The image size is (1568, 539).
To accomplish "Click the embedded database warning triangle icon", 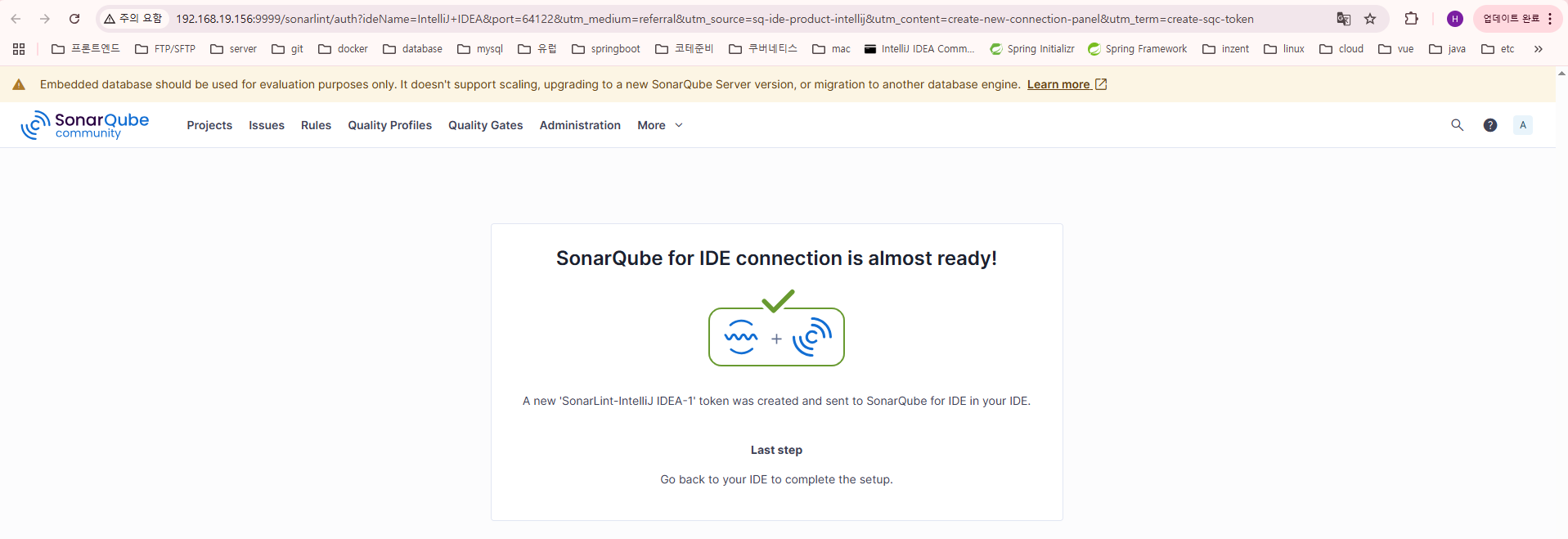I will (19, 84).
